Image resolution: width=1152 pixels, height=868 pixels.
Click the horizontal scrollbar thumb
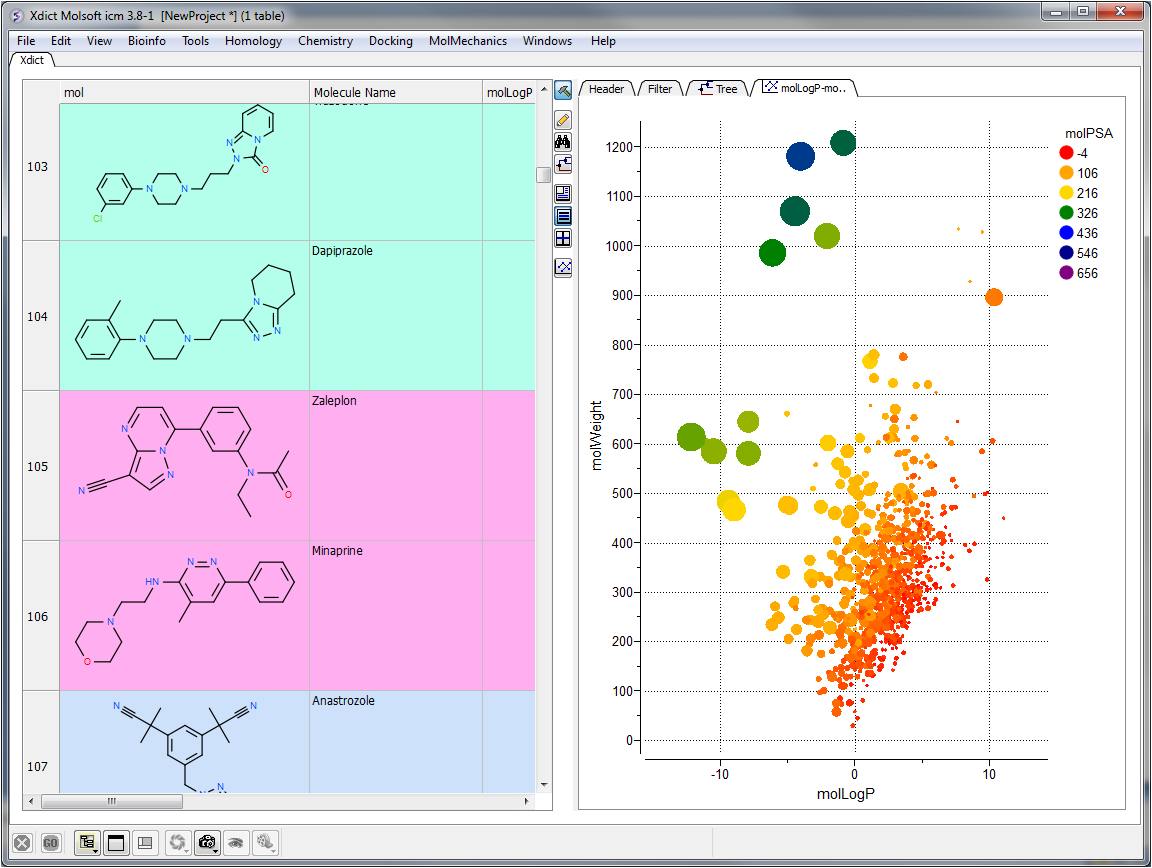[112, 801]
